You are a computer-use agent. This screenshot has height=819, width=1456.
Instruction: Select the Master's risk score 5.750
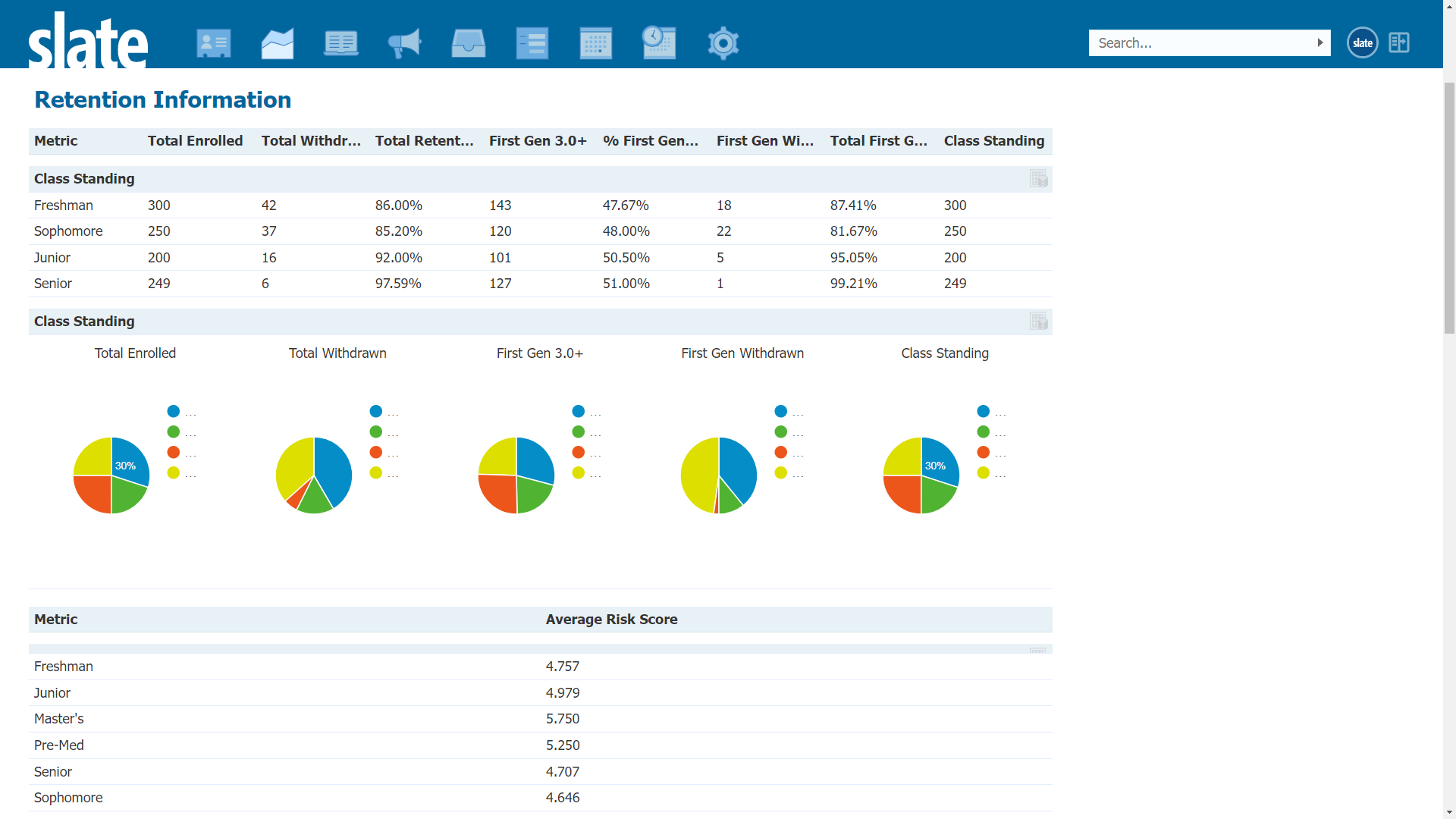[x=563, y=719]
